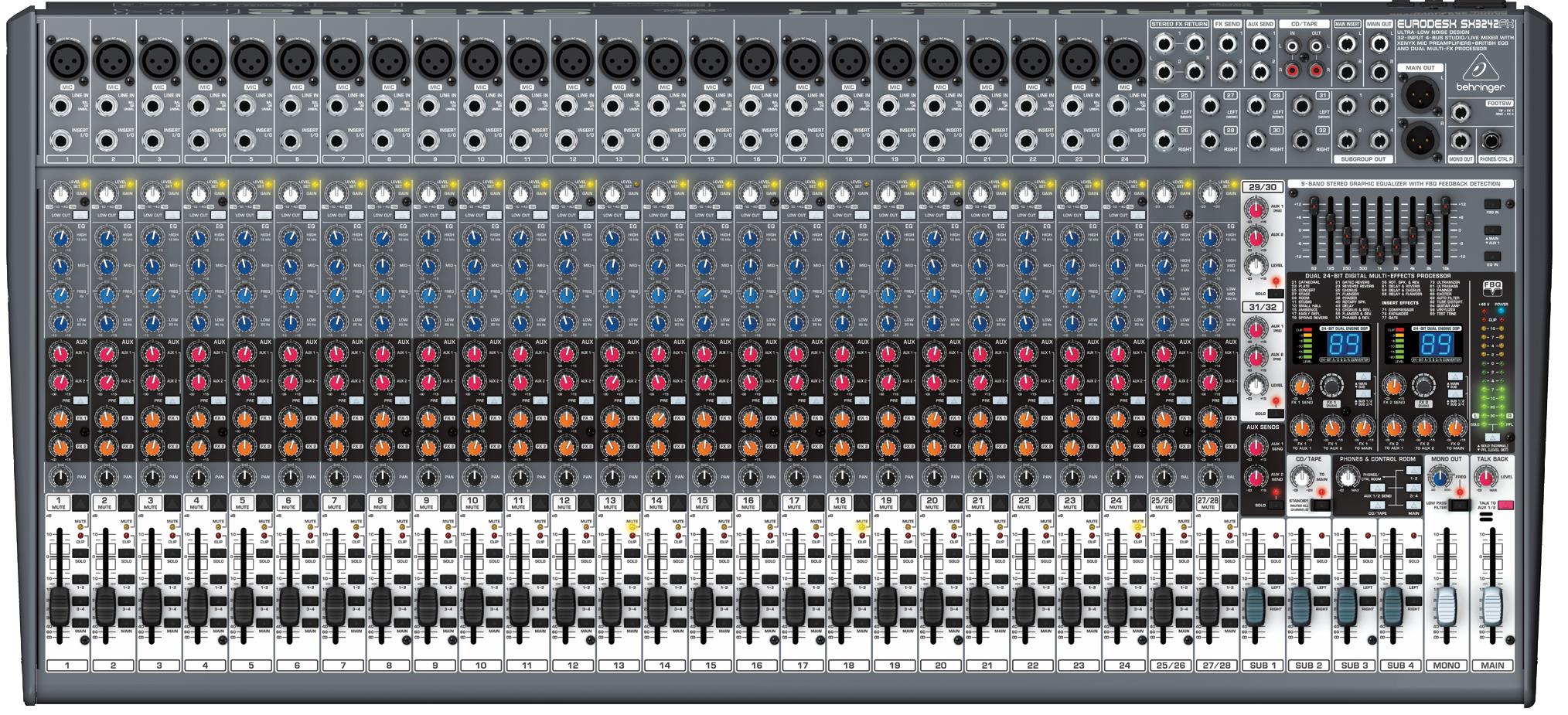The image size is (1568, 715).
Task: Click the input 32 Right jack
Action: coord(1302,141)
